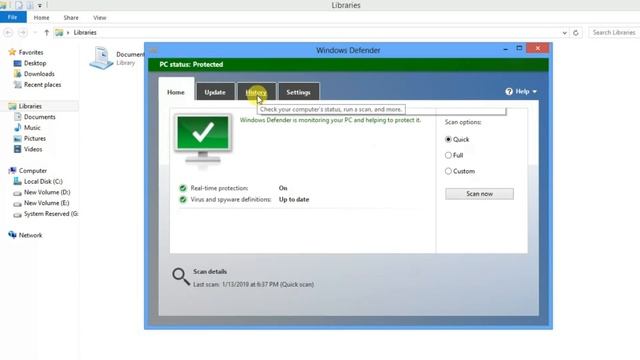The image size is (640, 360).
Task: Click the Explorer Back navigation arrow
Action: pos(9,33)
